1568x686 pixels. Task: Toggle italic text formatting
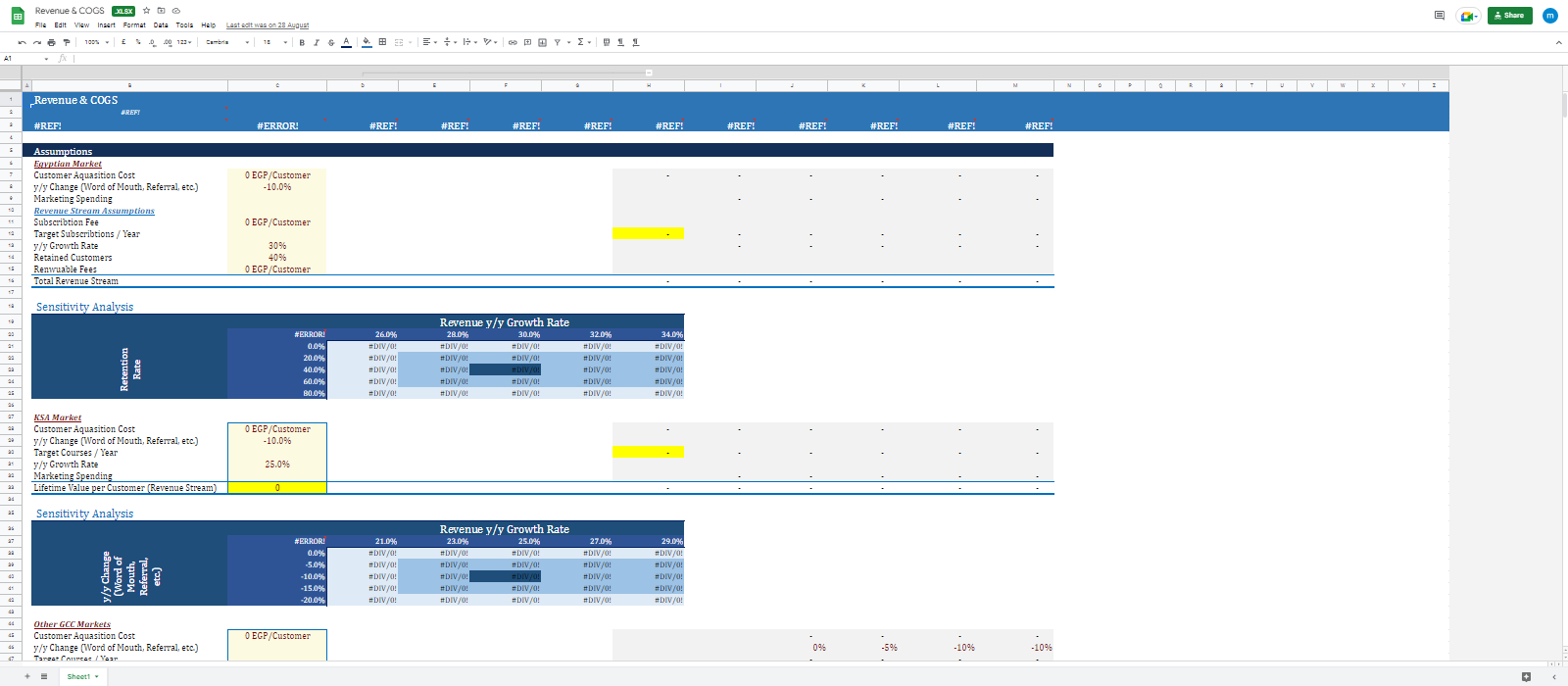tap(316, 42)
